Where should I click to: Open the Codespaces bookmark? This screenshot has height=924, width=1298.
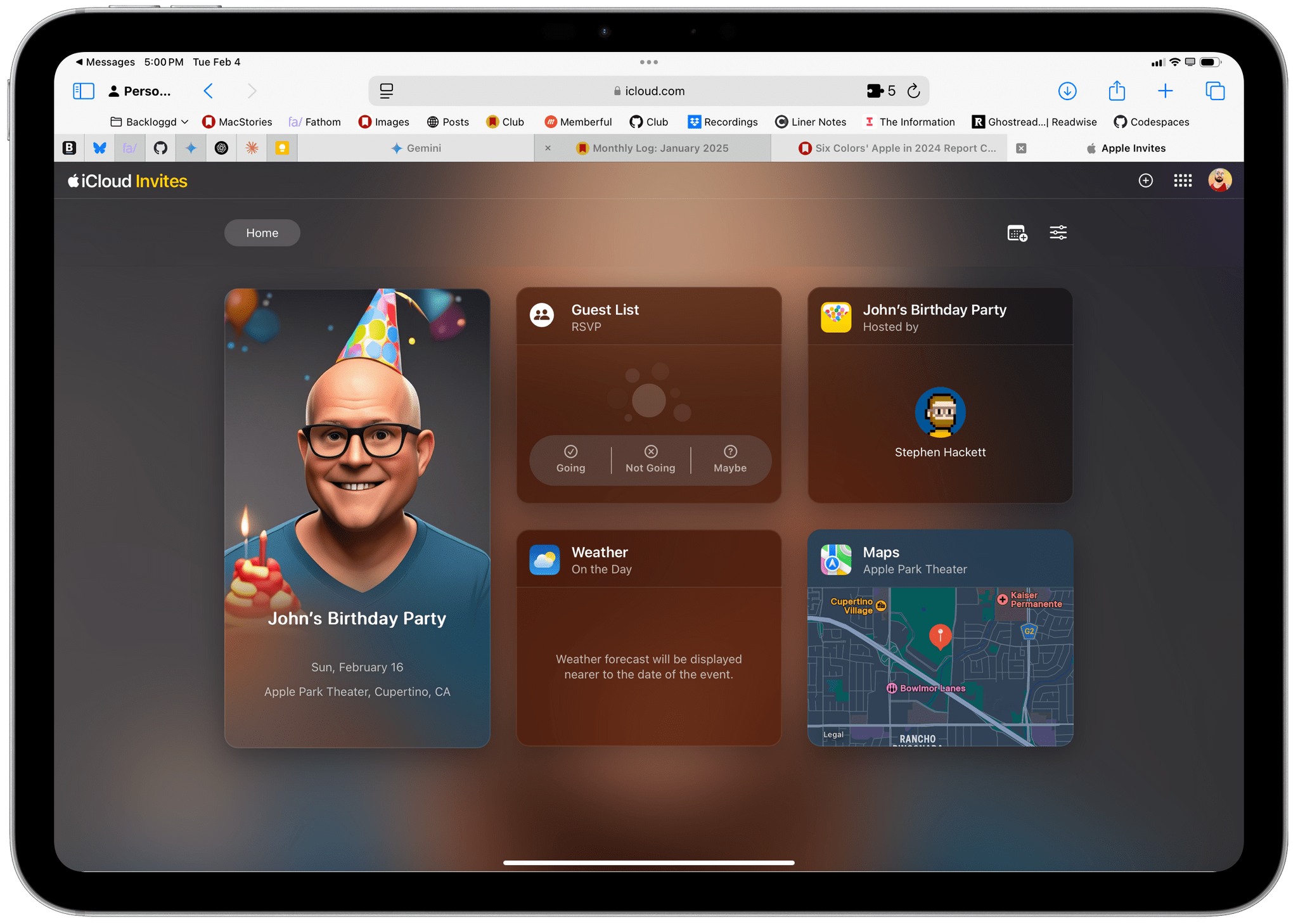coord(1152,122)
